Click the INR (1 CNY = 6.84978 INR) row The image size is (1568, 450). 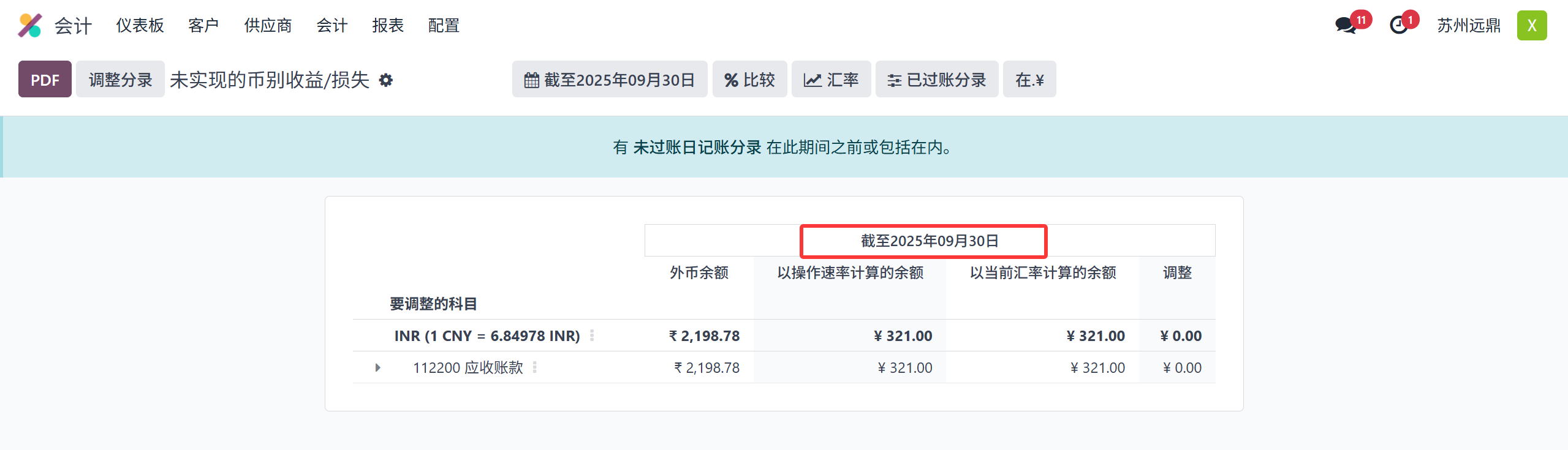(x=784, y=336)
